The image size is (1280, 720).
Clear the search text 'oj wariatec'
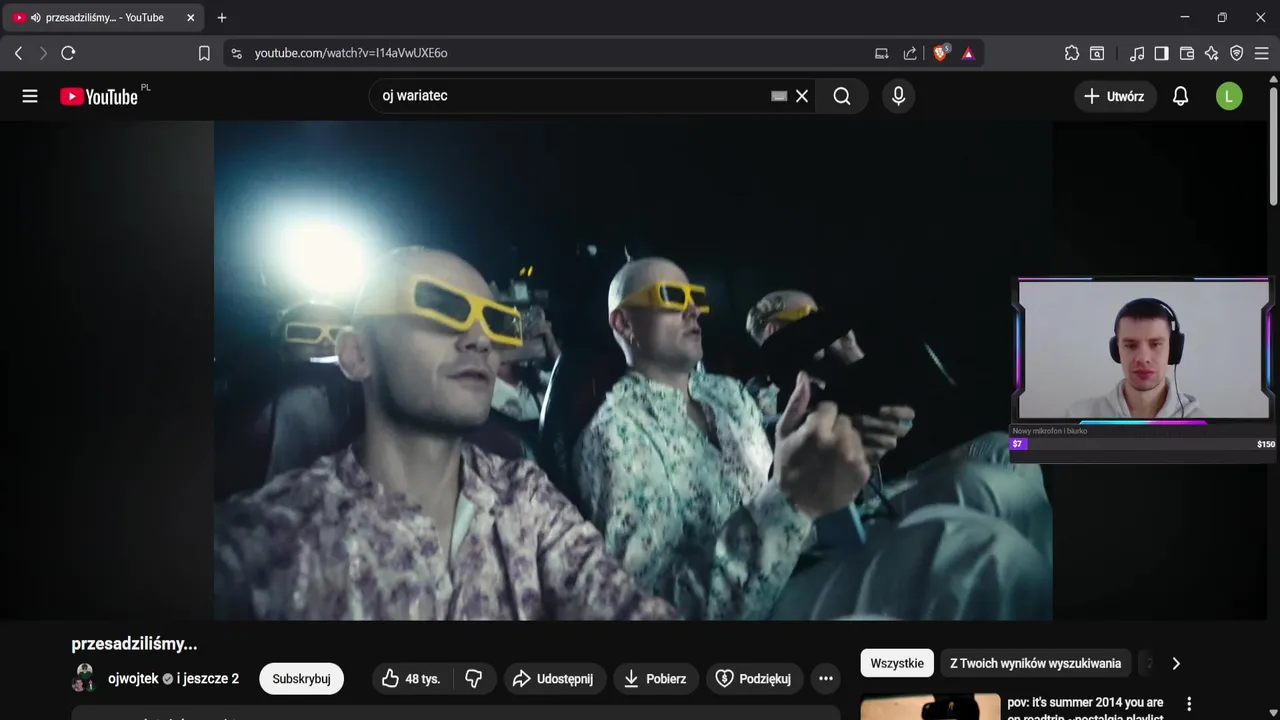pyautogui.click(x=802, y=96)
